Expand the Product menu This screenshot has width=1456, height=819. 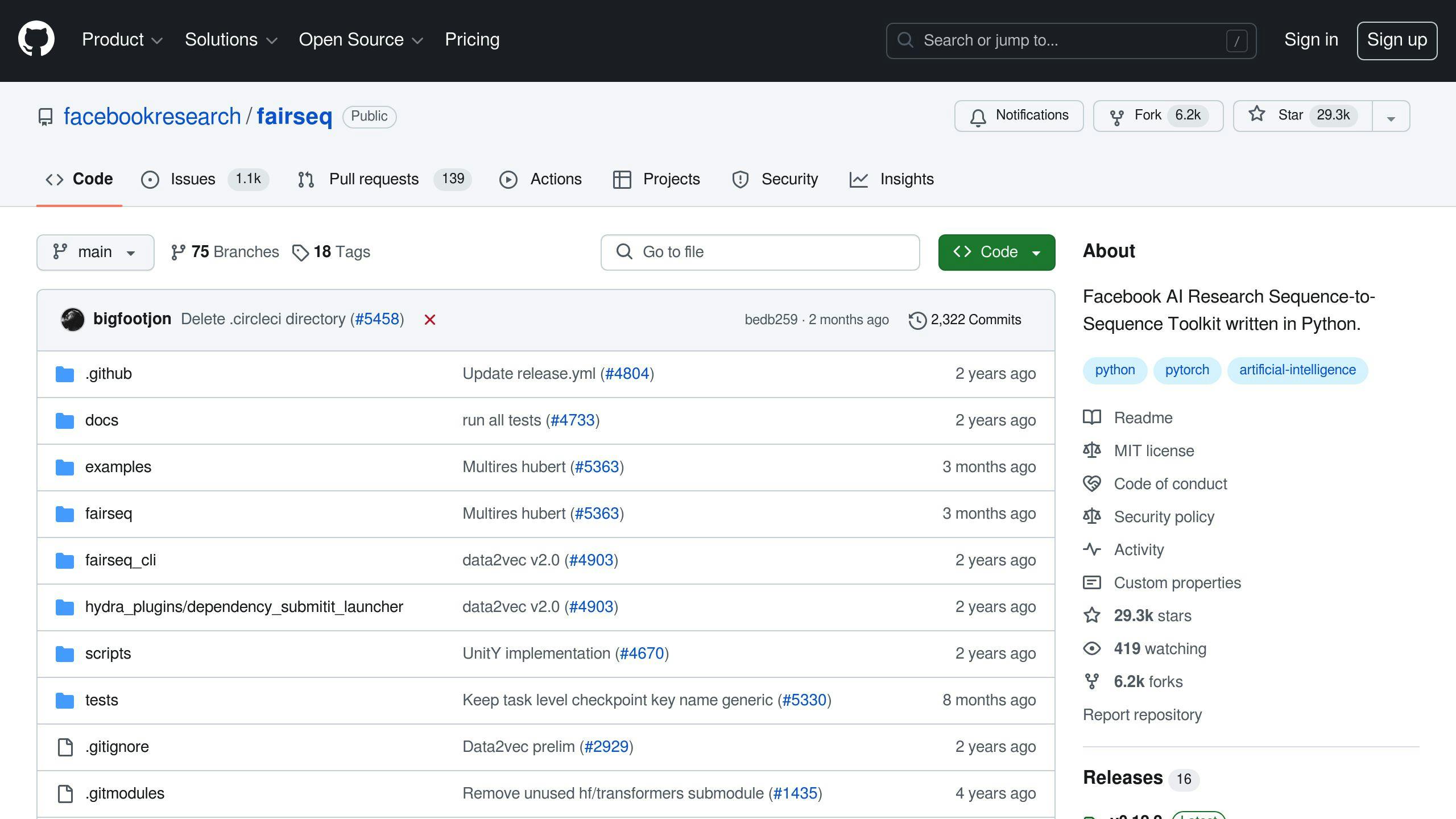[122, 40]
